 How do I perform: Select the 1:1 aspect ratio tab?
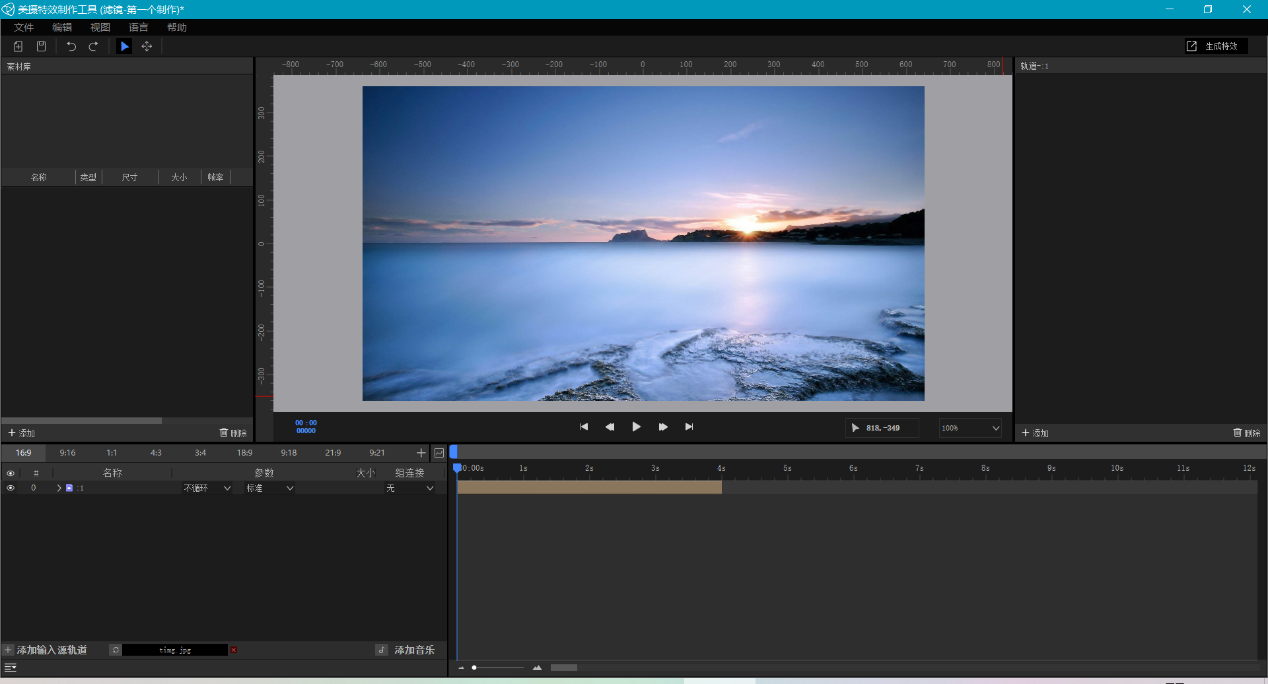(x=112, y=453)
